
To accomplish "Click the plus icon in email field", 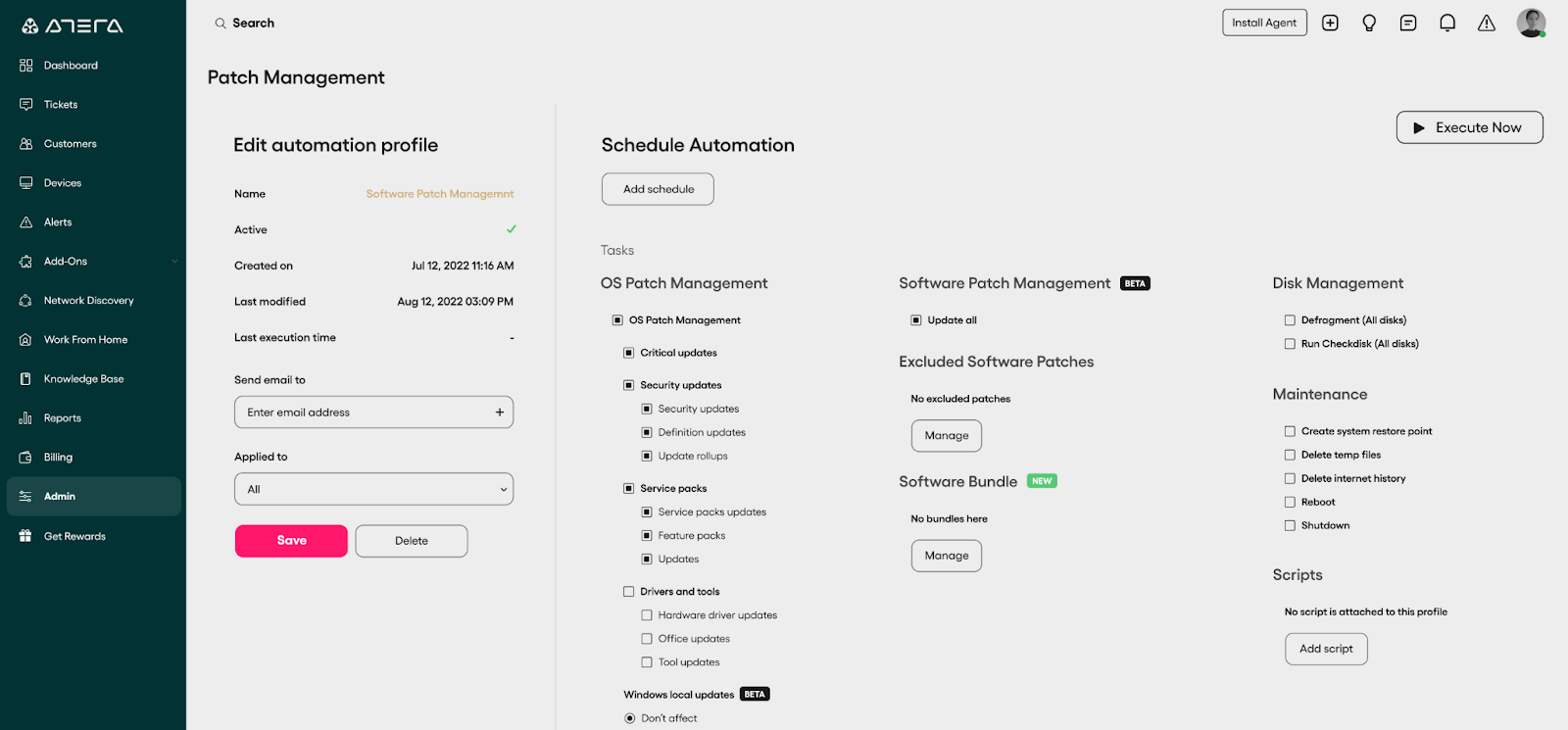I will (500, 413).
